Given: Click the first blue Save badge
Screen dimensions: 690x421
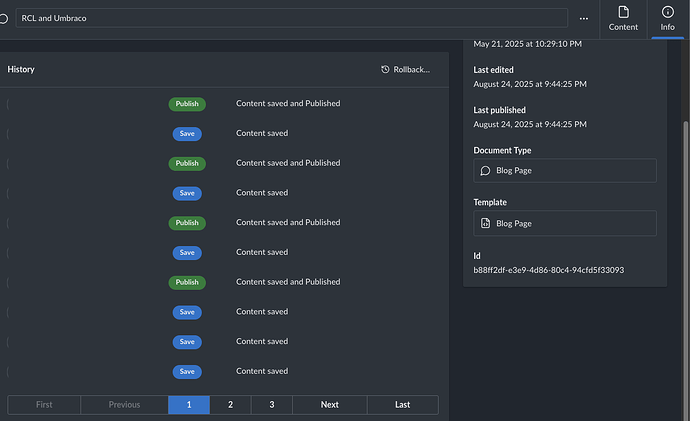Looking at the screenshot, I should coord(187,133).
